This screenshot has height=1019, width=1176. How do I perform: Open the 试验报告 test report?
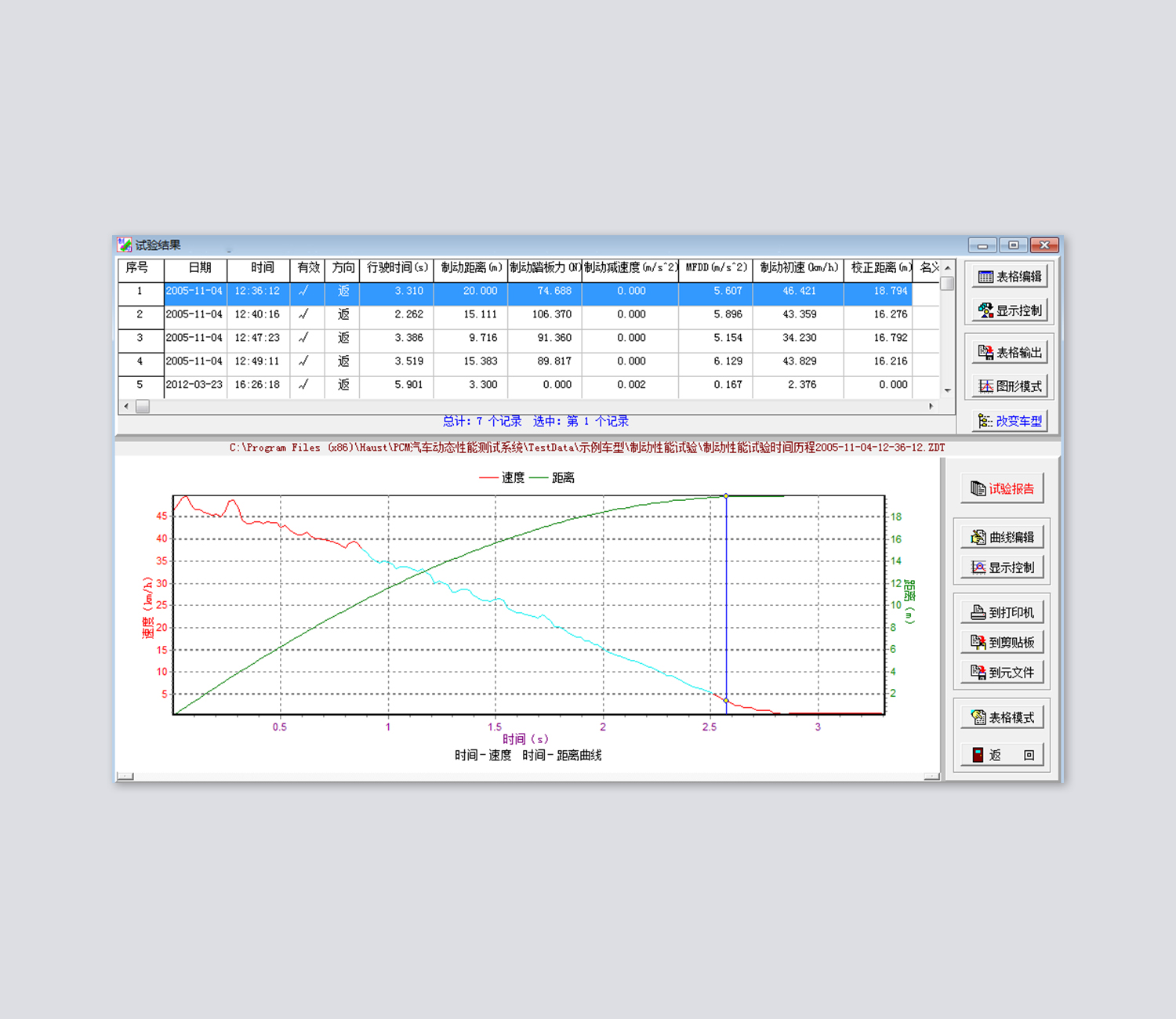coord(1002,489)
